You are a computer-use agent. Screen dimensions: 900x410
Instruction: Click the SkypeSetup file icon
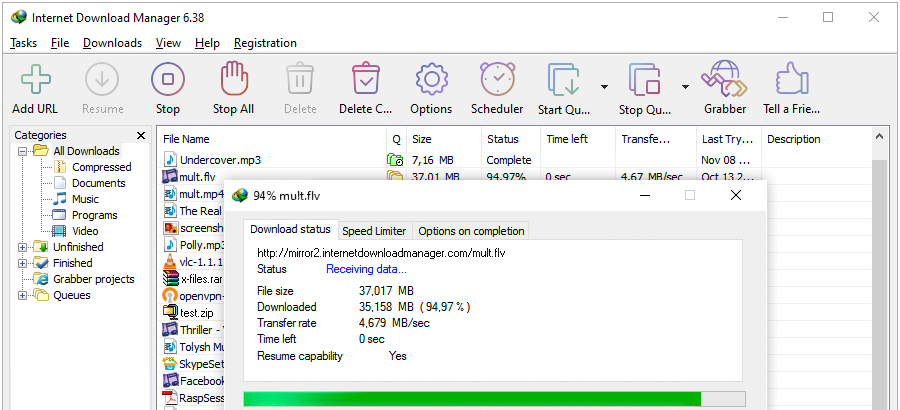point(170,363)
